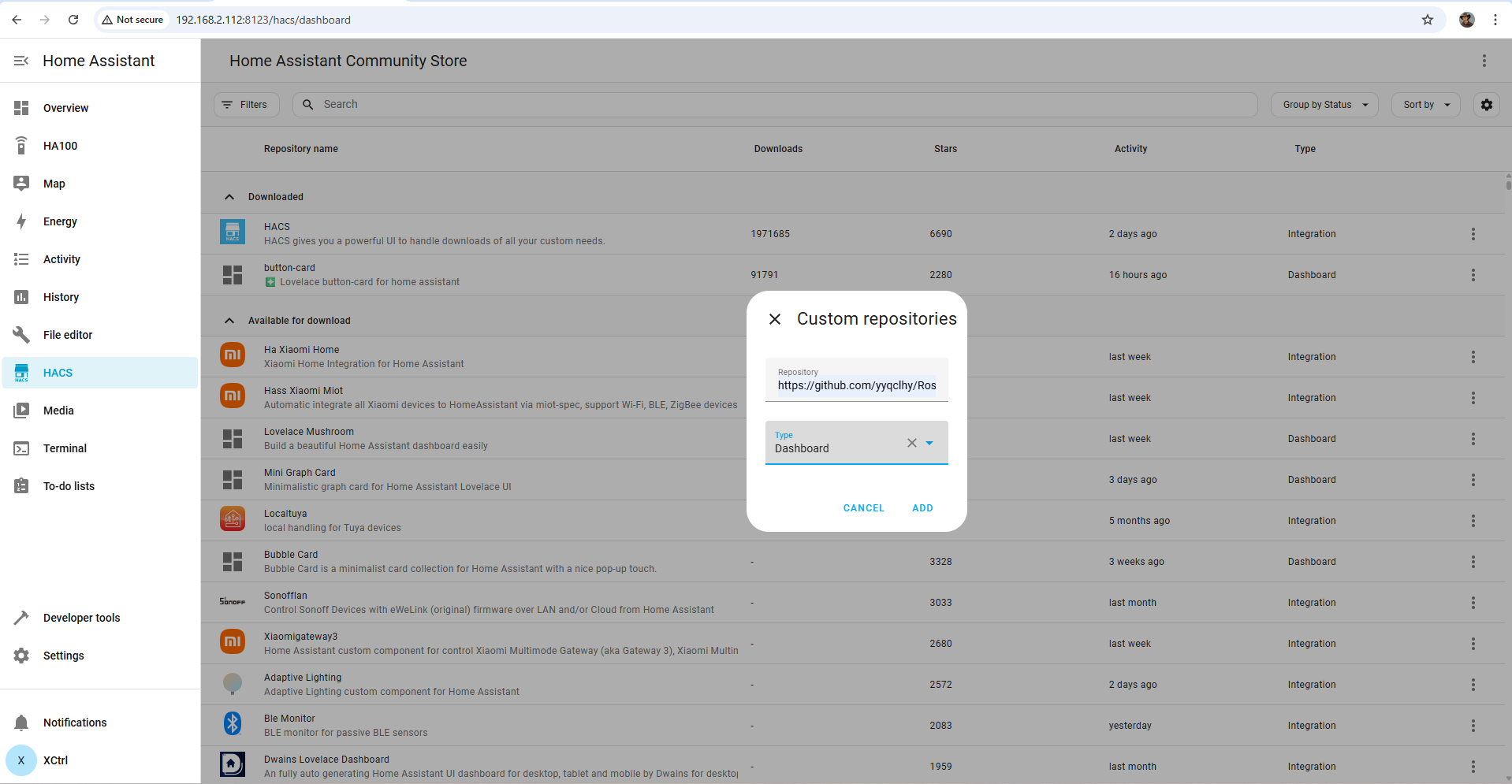Select the HACS repository name
Screen dimensions: 1512x784
(277, 227)
